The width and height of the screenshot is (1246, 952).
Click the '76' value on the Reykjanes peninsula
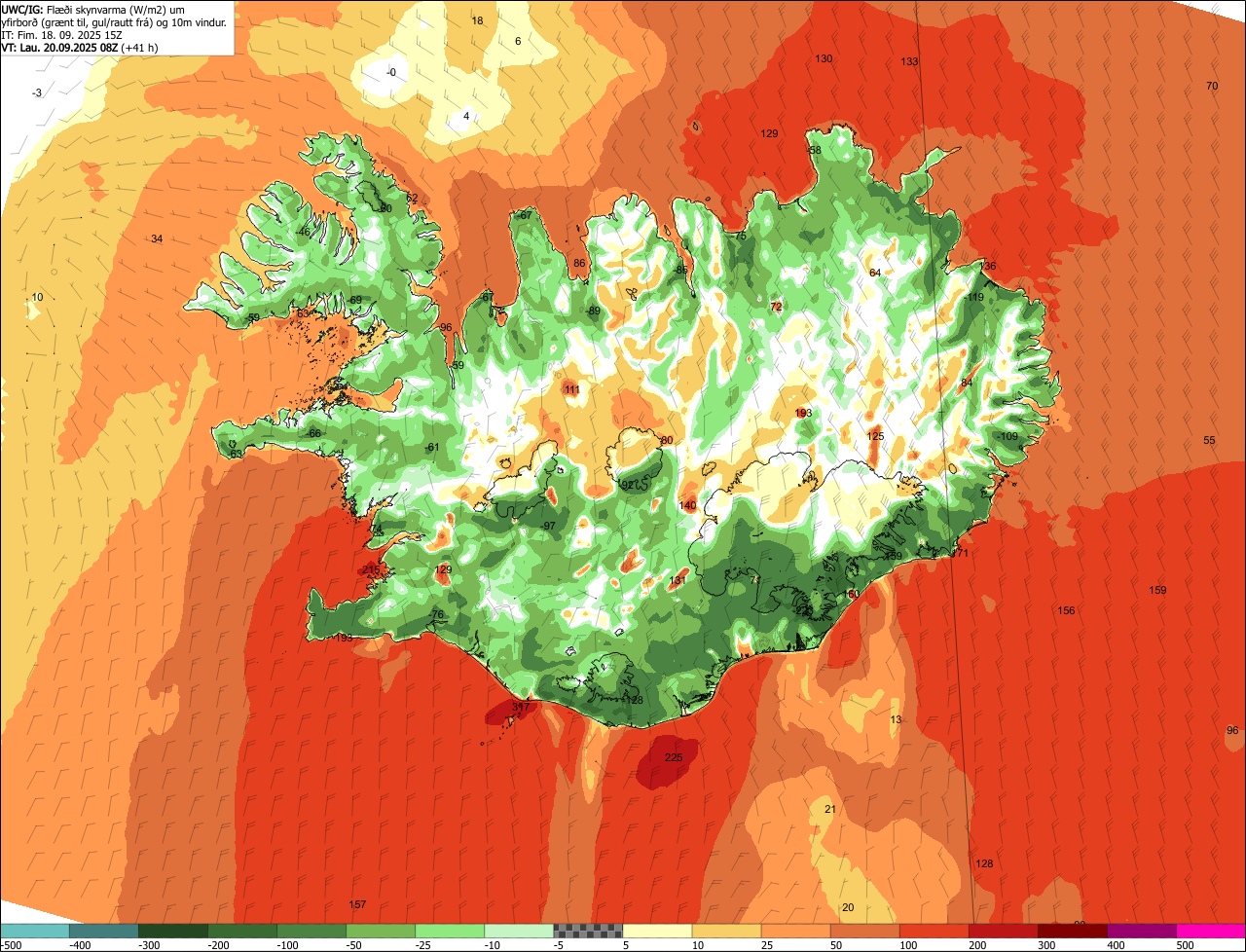pos(437,614)
